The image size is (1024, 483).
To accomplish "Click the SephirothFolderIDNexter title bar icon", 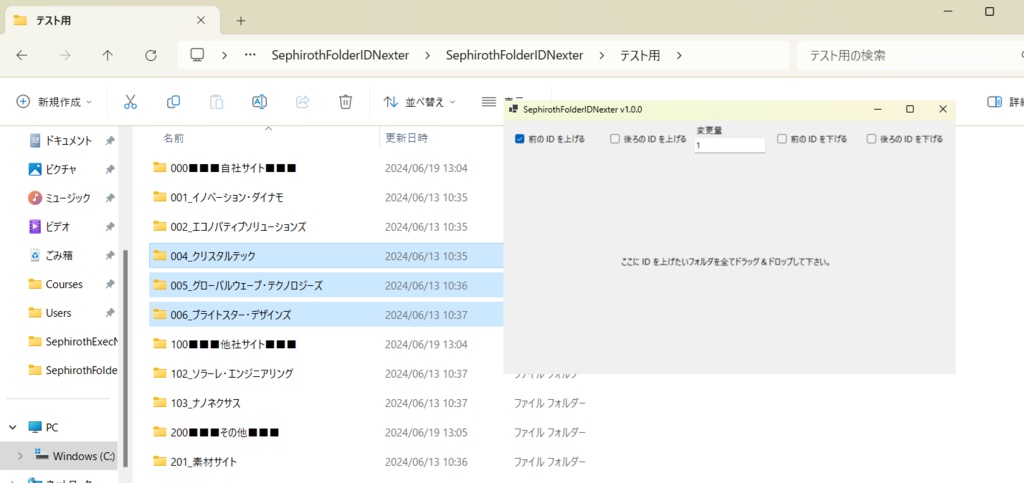I will coord(513,110).
